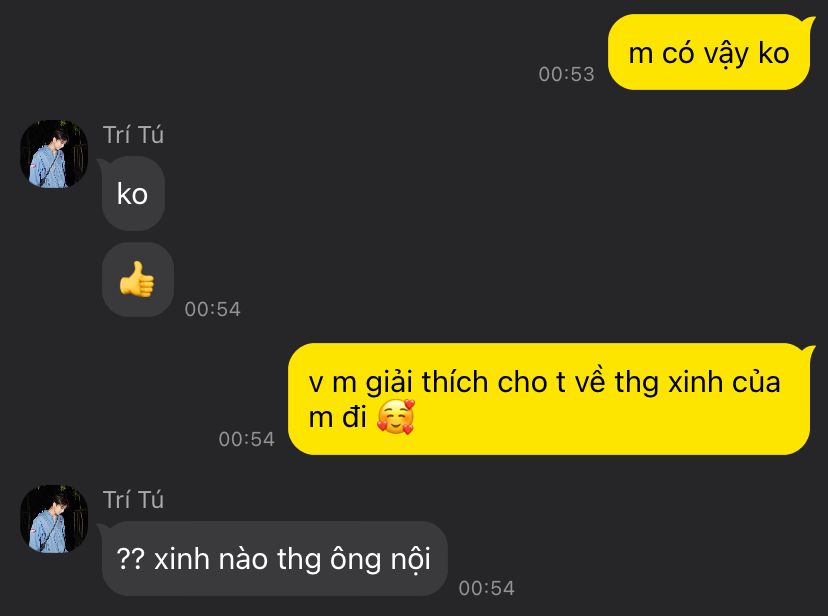Click the word 'vậy' in the top message
The width and height of the screenshot is (828, 616).
click(726, 54)
